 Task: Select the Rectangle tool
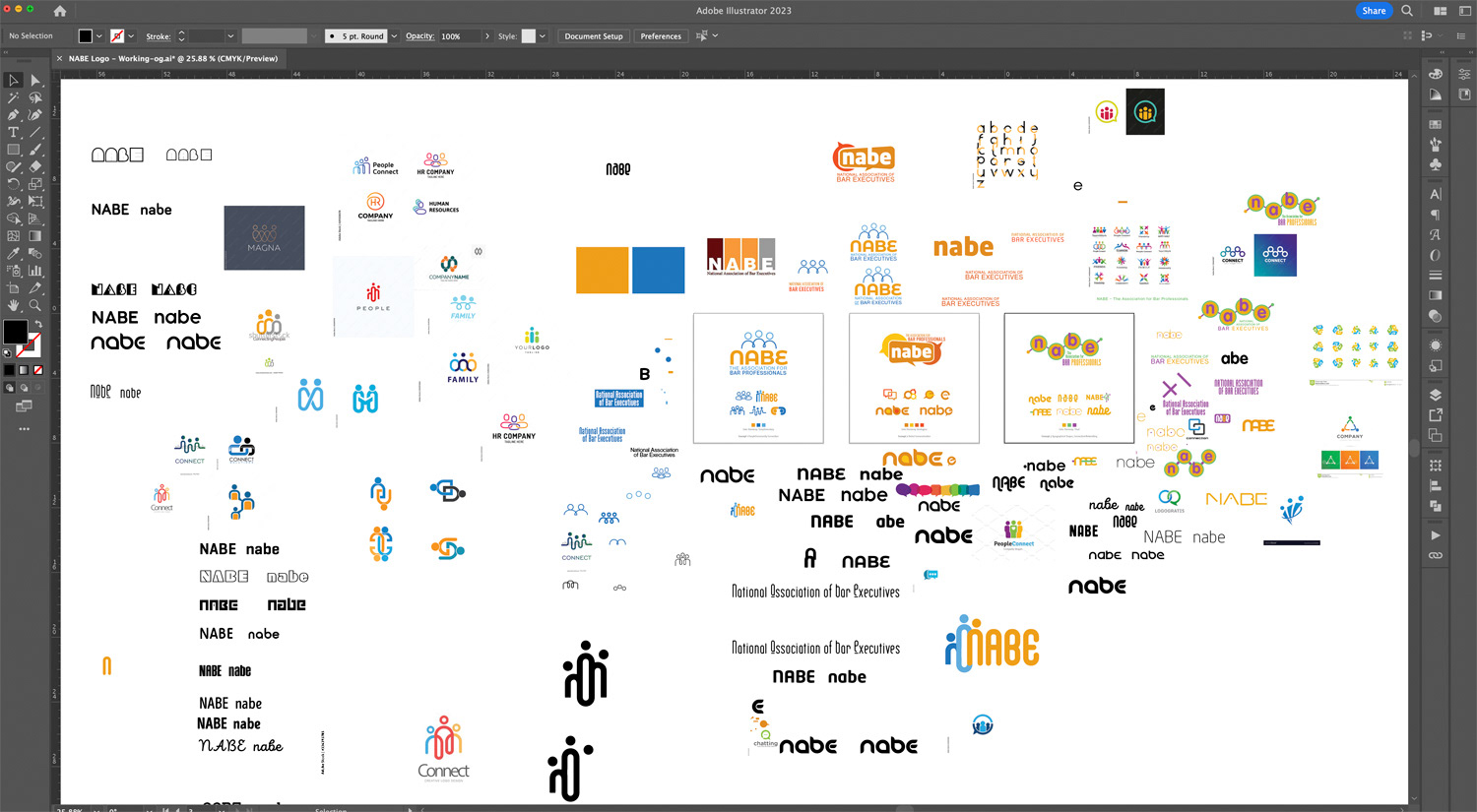[14, 150]
